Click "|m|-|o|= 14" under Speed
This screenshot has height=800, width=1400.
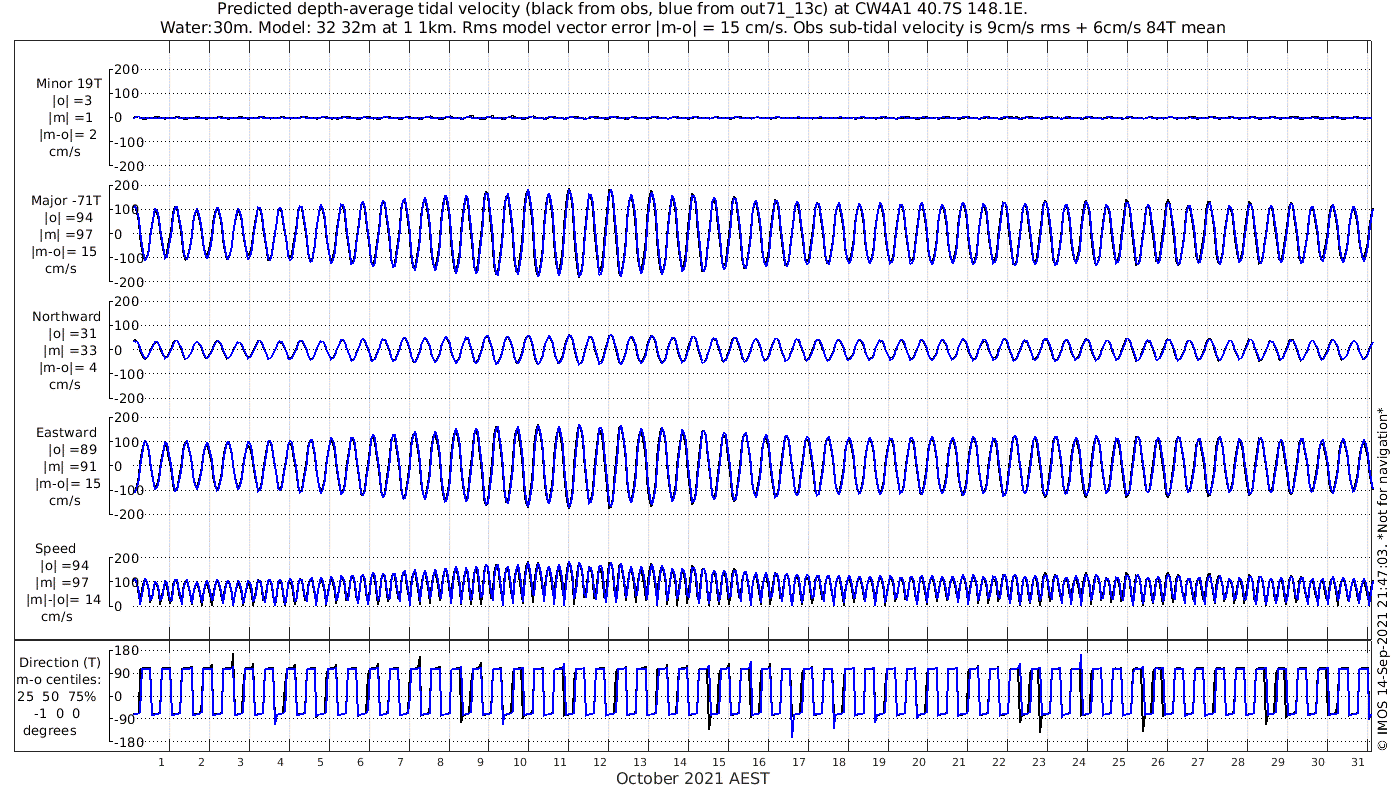point(64,600)
